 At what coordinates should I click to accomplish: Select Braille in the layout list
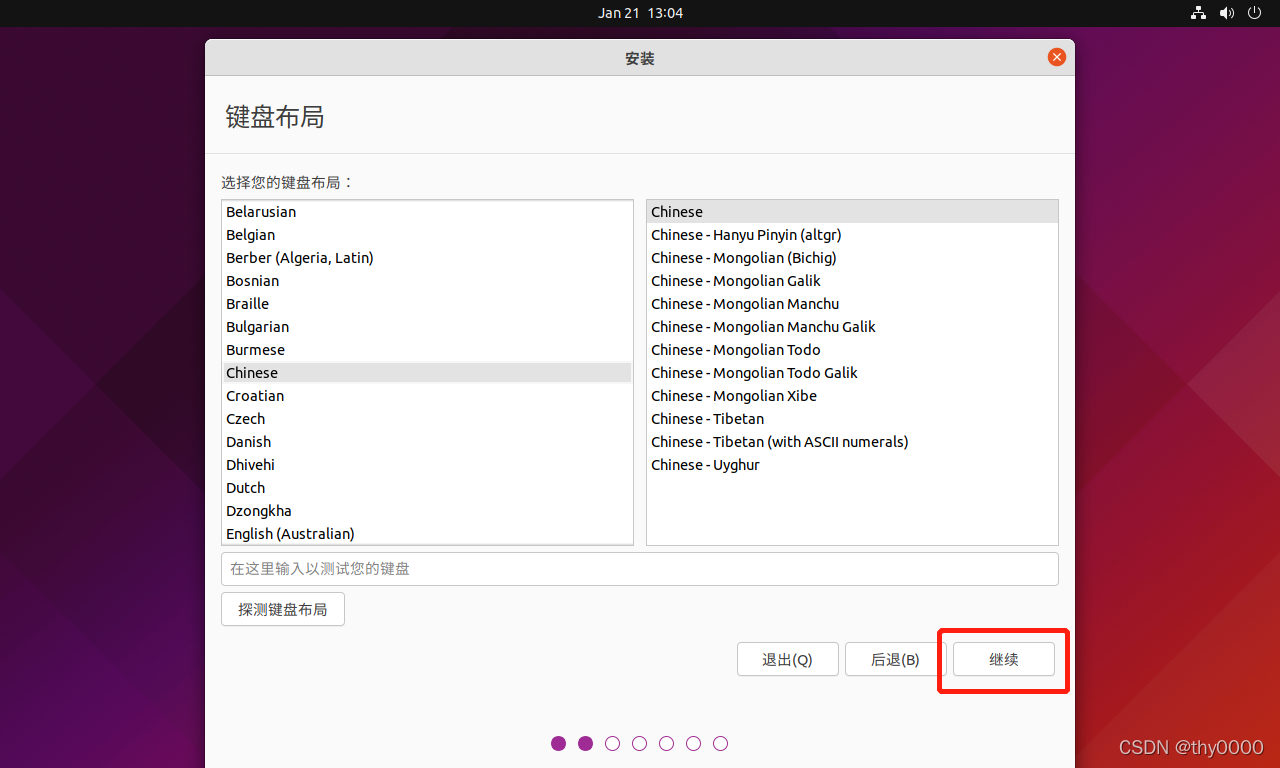tap(428, 304)
